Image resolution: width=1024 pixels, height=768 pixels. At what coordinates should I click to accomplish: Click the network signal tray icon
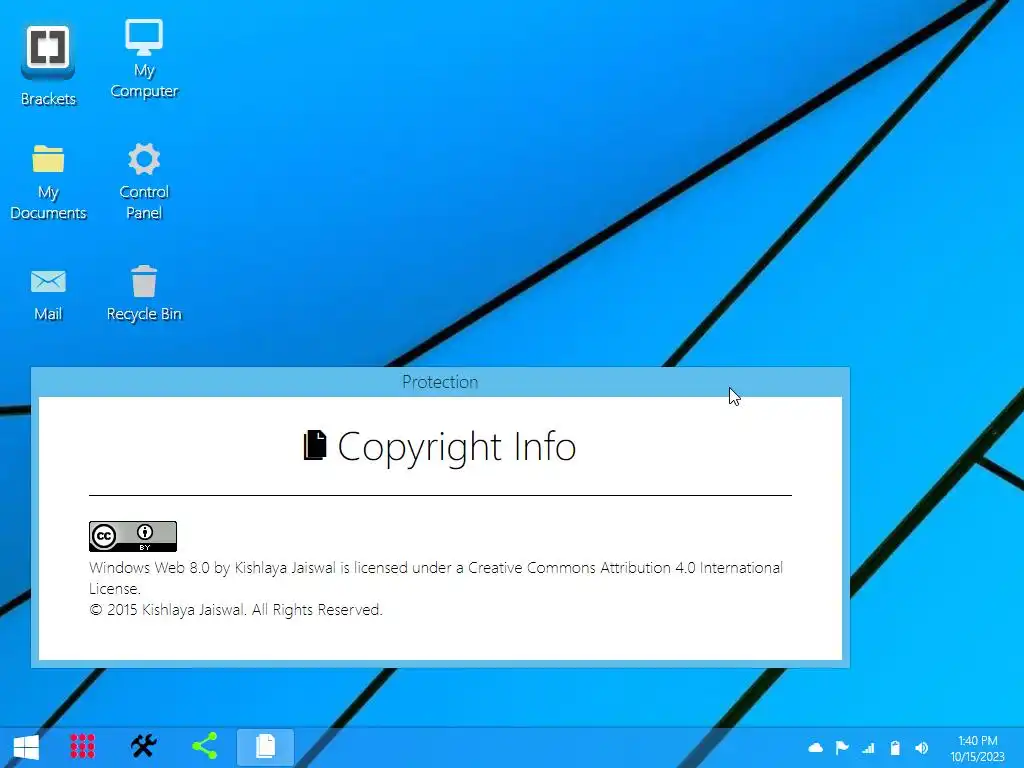(868, 748)
